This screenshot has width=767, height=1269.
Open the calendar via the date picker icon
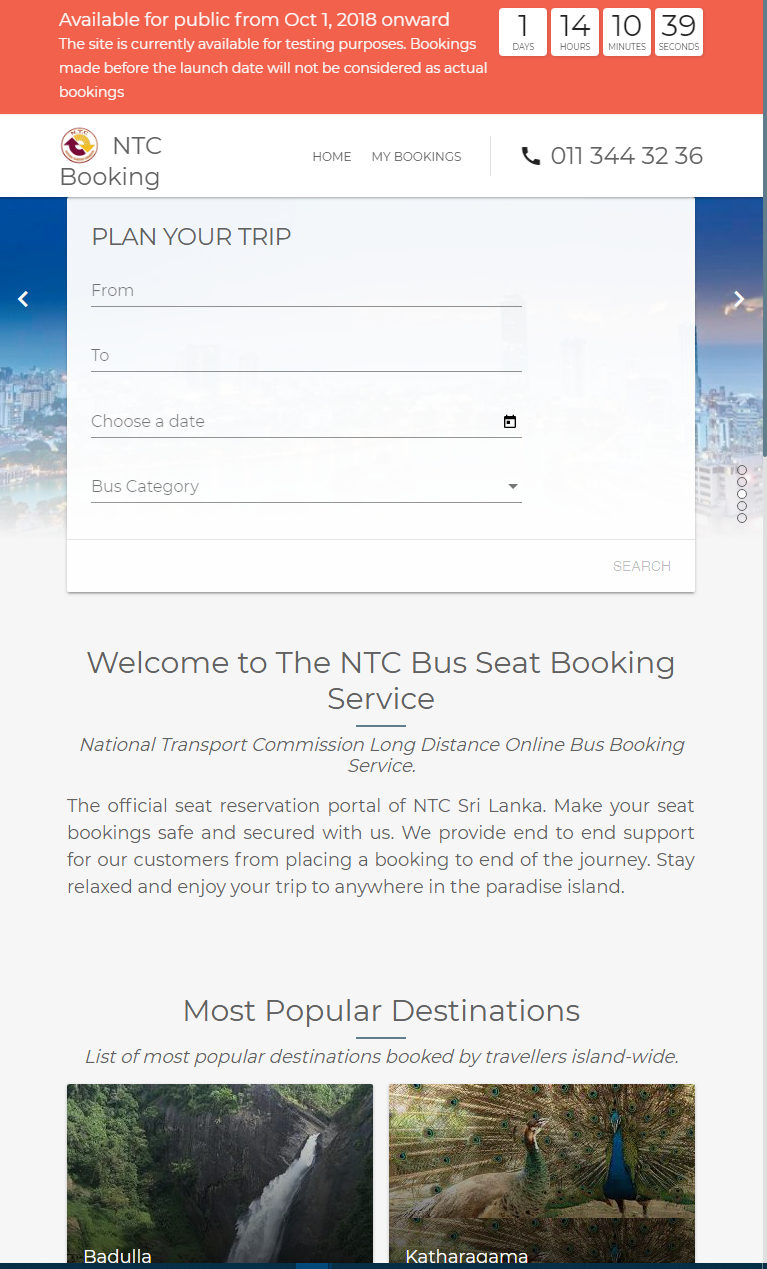pos(510,421)
